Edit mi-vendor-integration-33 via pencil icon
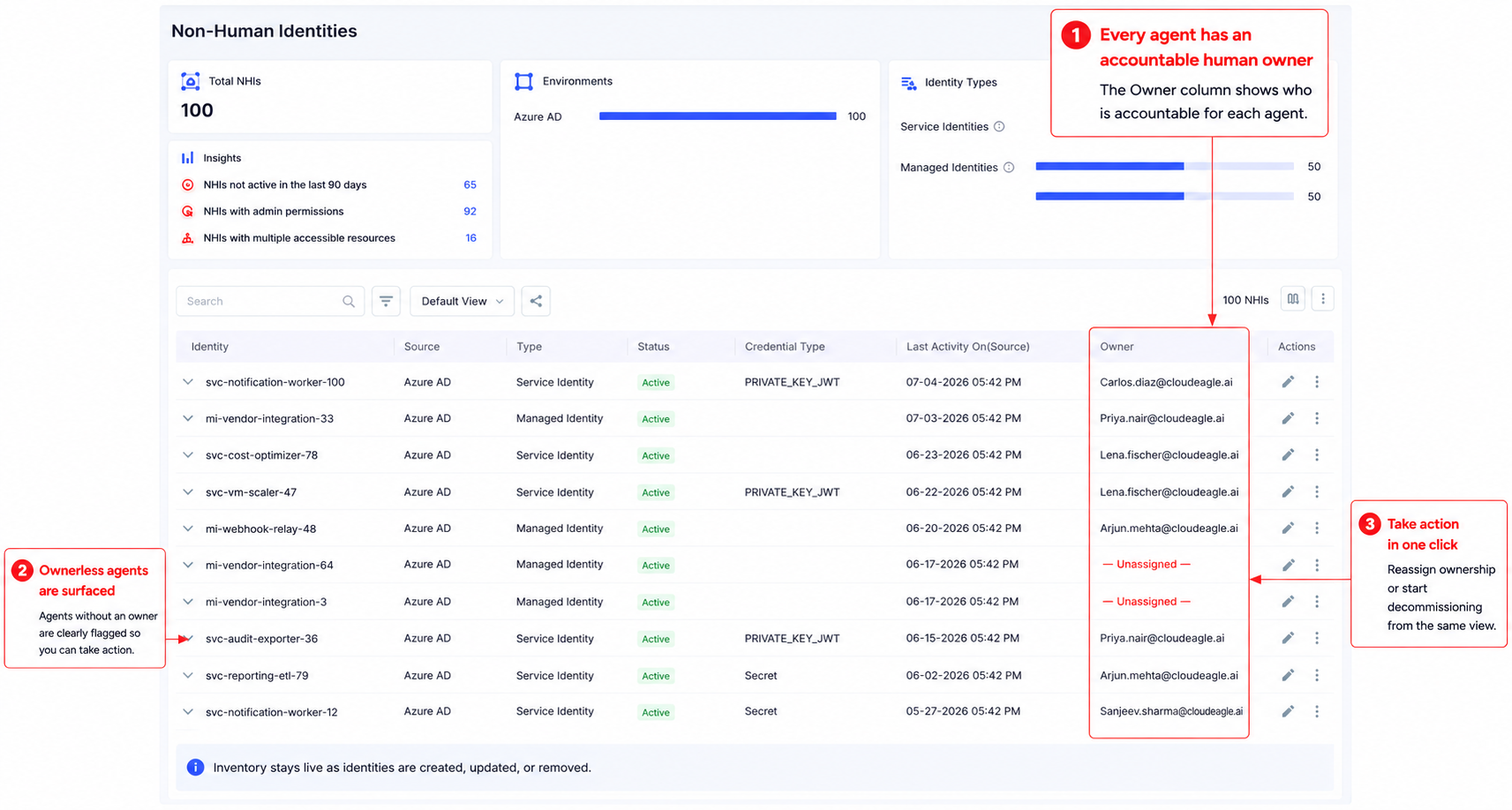The image size is (1512, 810). coord(1288,418)
